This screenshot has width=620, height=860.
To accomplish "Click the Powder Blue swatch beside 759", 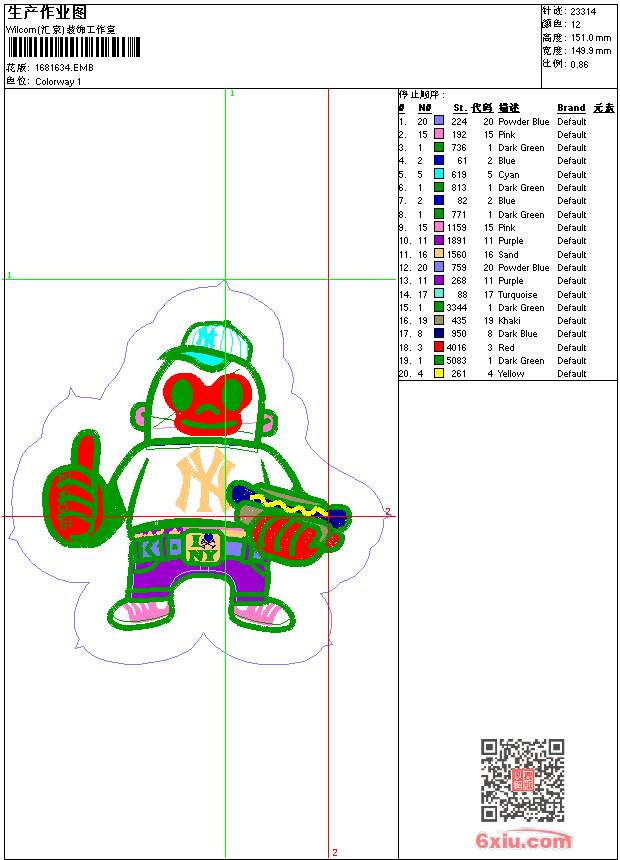I will tap(439, 267).
